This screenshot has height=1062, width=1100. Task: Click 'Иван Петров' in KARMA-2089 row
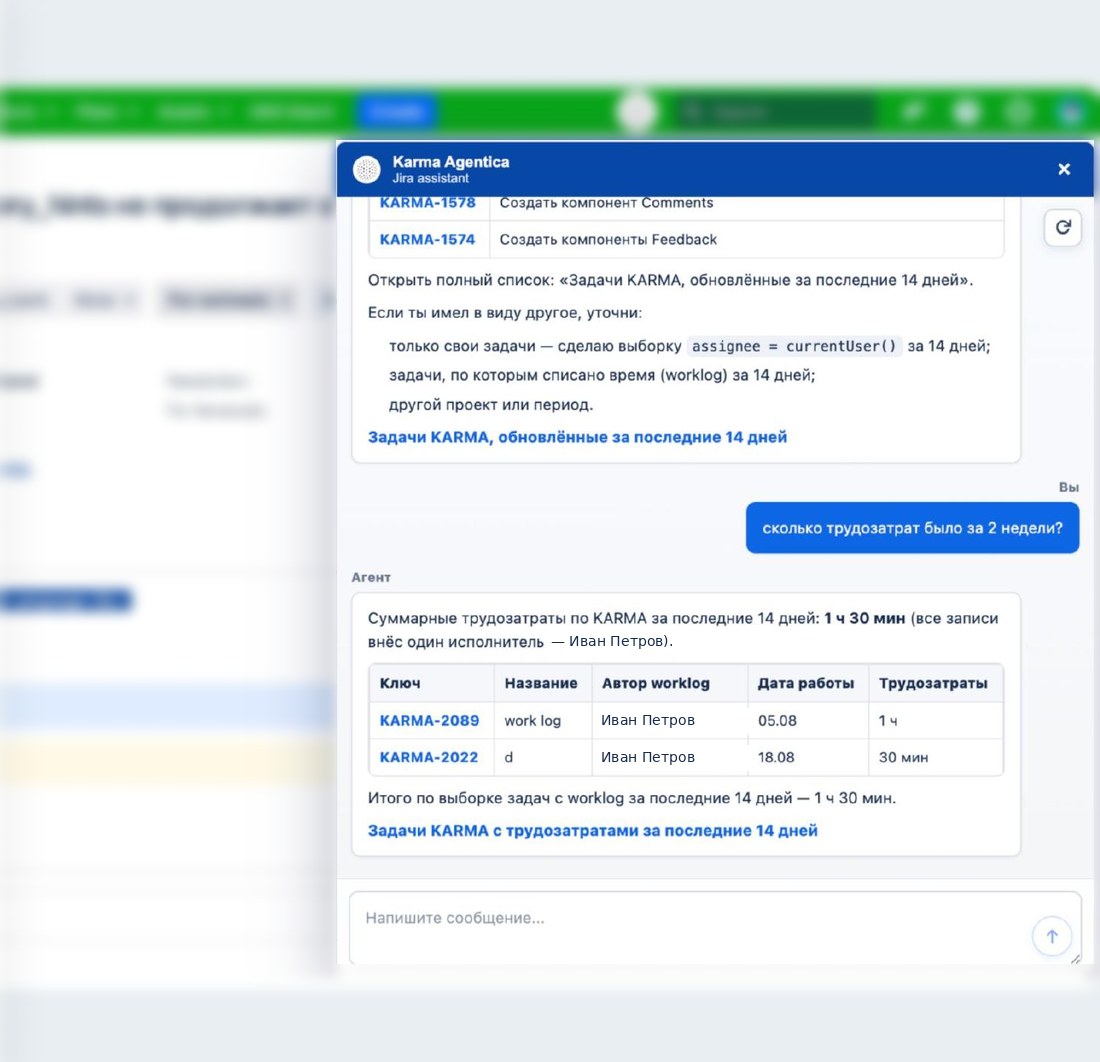pyautogui.click(x=648, y=720)
